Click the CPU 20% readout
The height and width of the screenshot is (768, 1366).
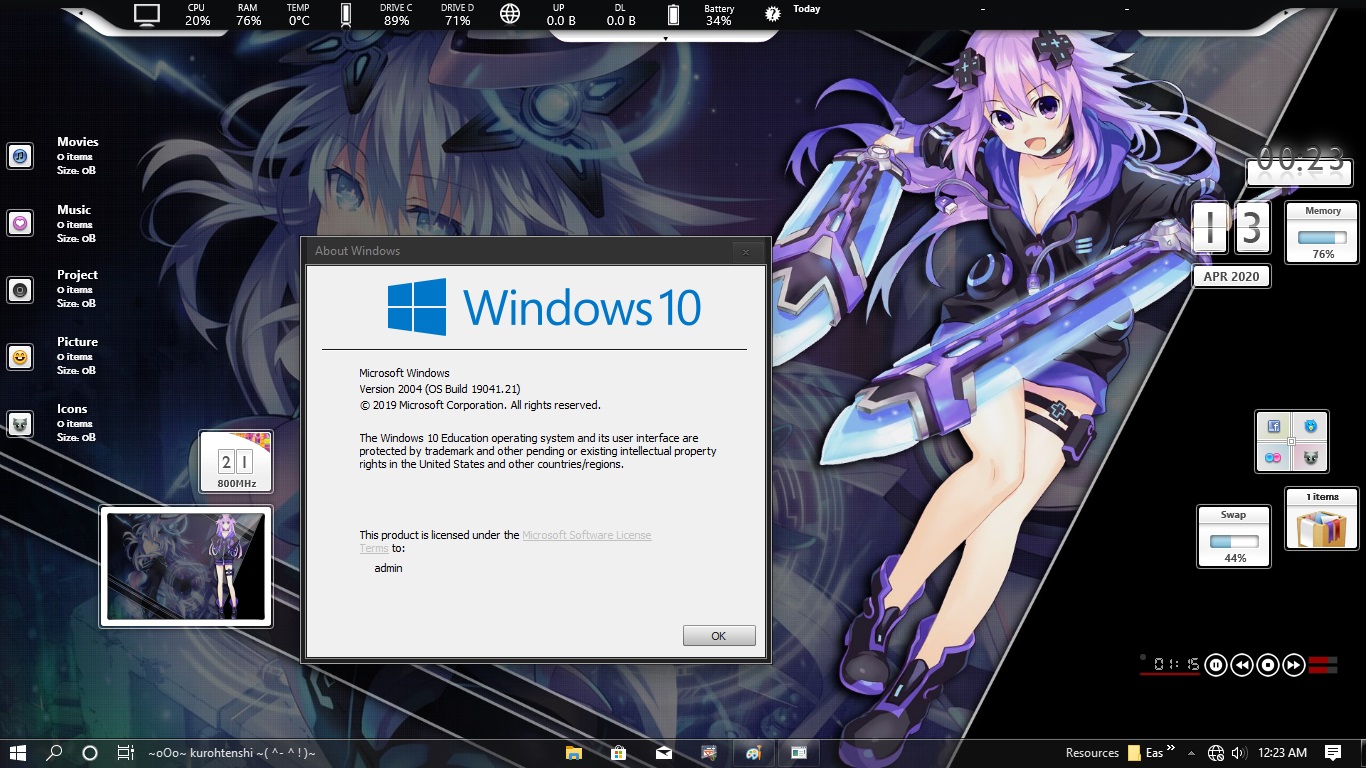197,14
